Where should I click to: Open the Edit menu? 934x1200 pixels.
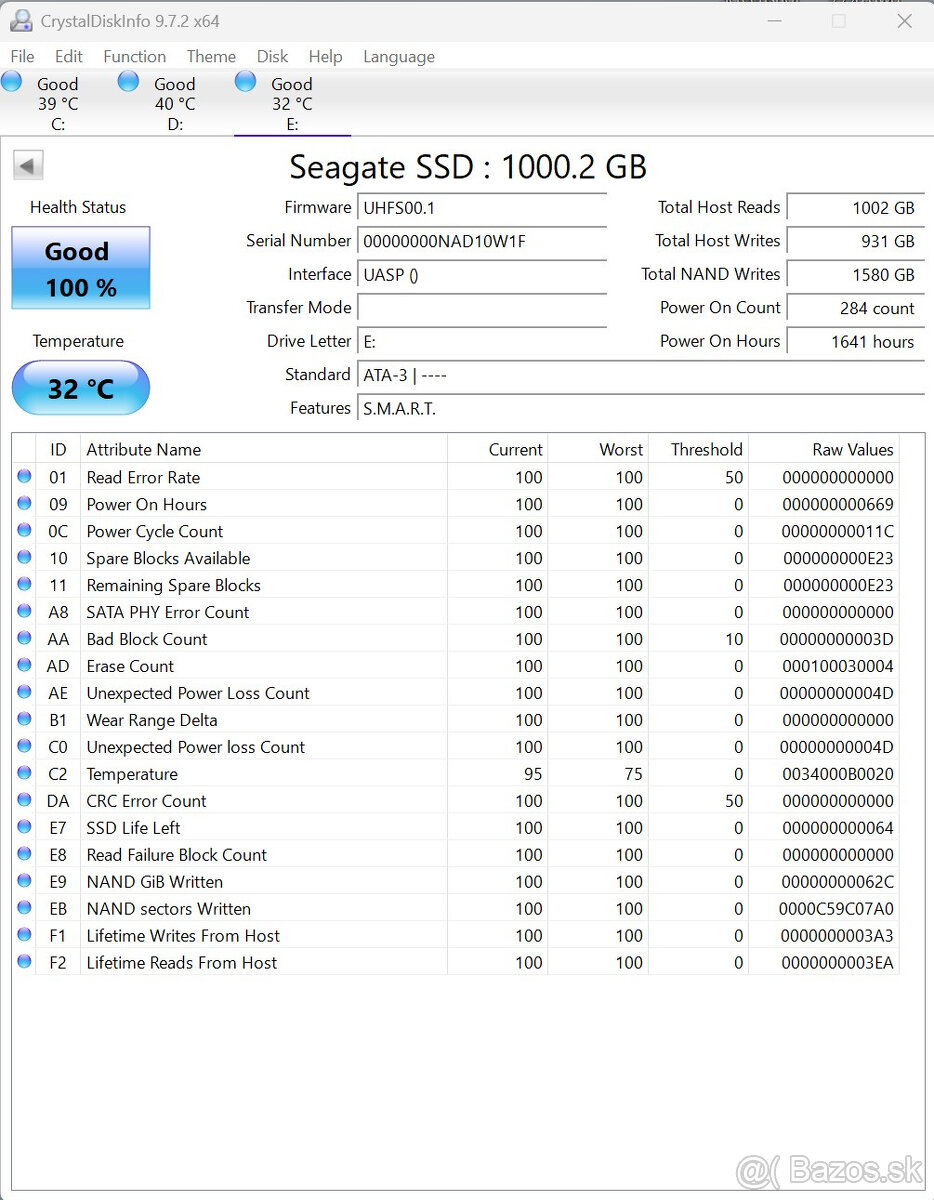(69, 56)
